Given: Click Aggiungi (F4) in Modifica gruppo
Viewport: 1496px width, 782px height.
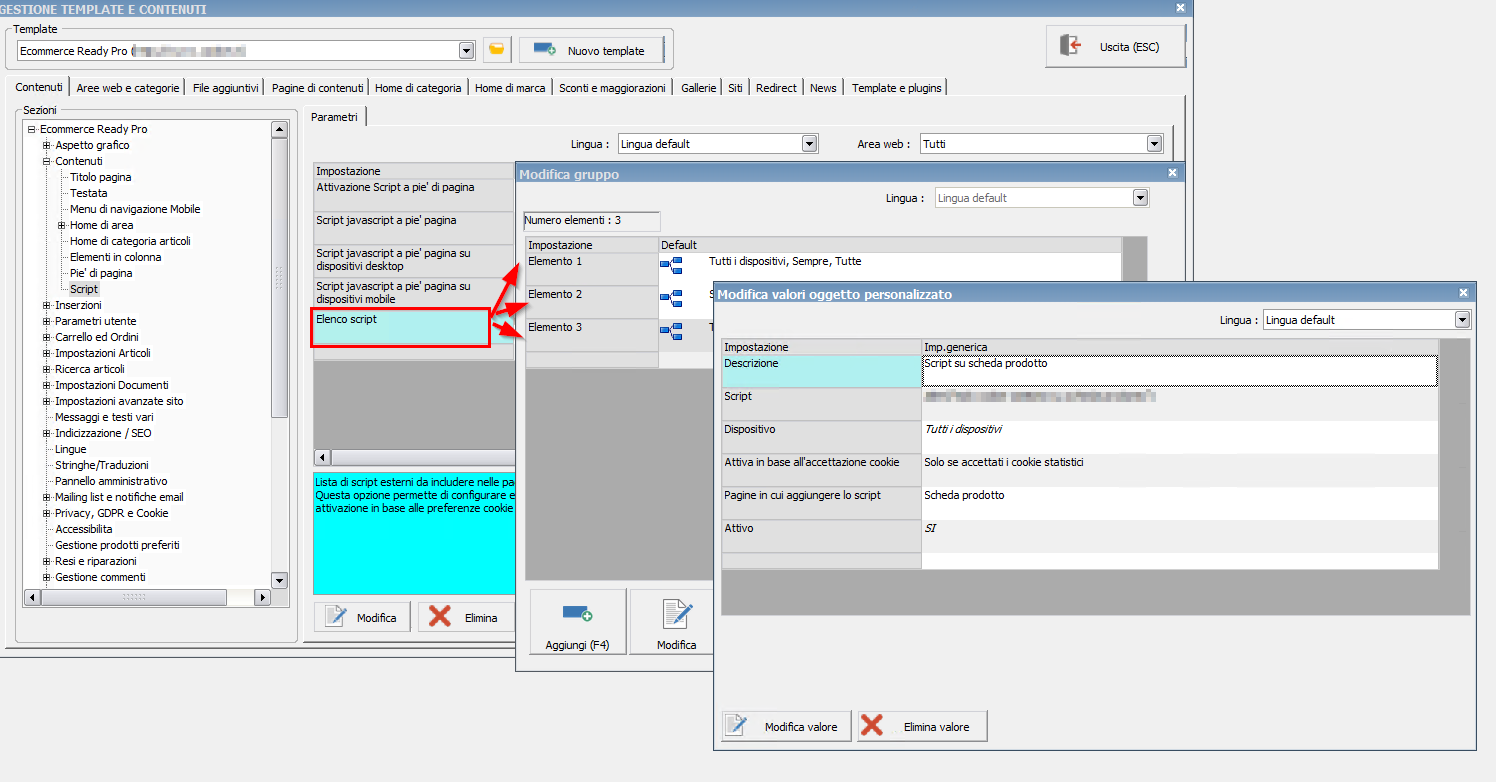Looking at the screenshot, I should (x=578, y=622).
